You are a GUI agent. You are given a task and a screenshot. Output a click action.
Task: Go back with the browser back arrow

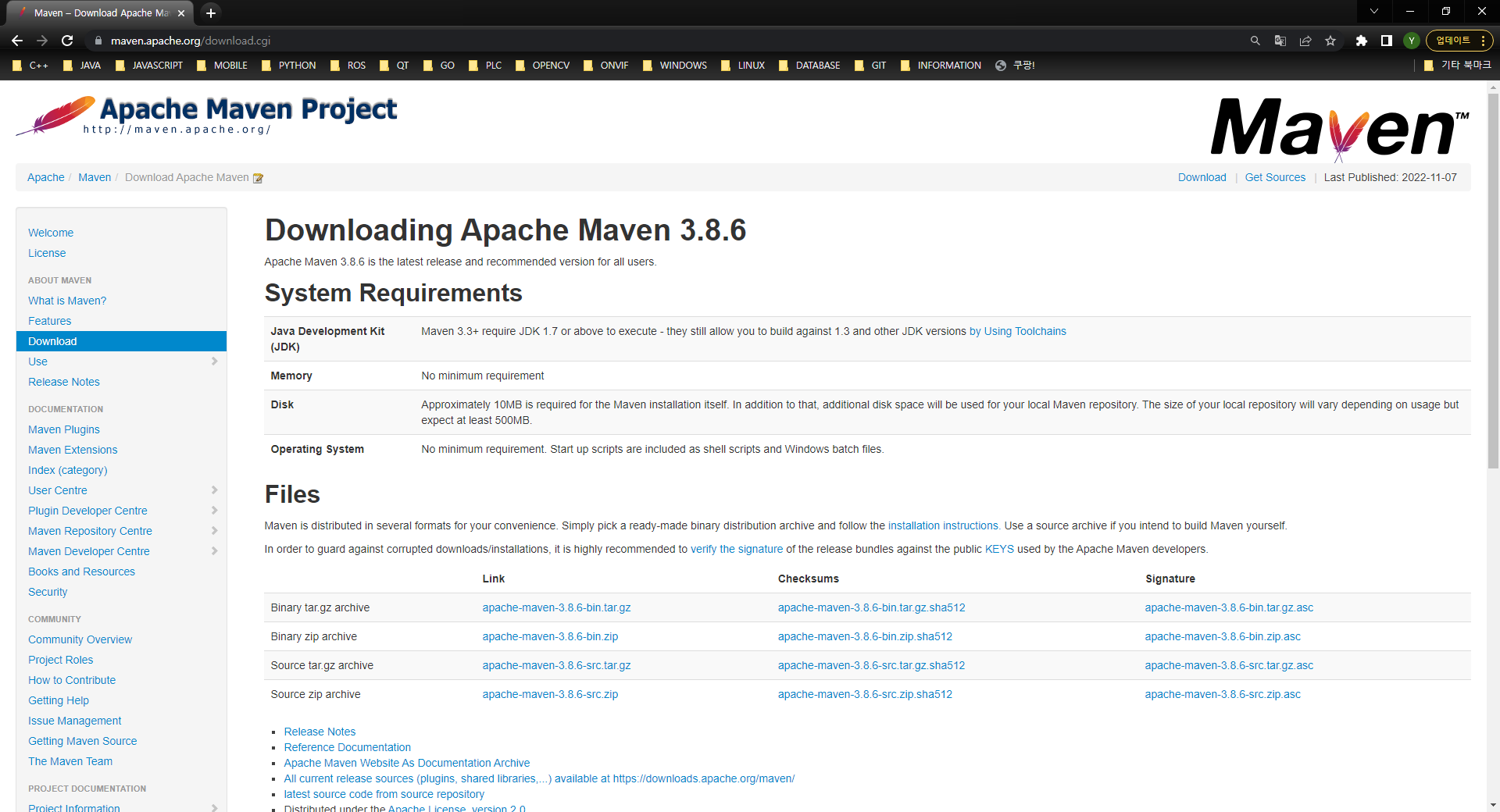[x=17, y=41]
